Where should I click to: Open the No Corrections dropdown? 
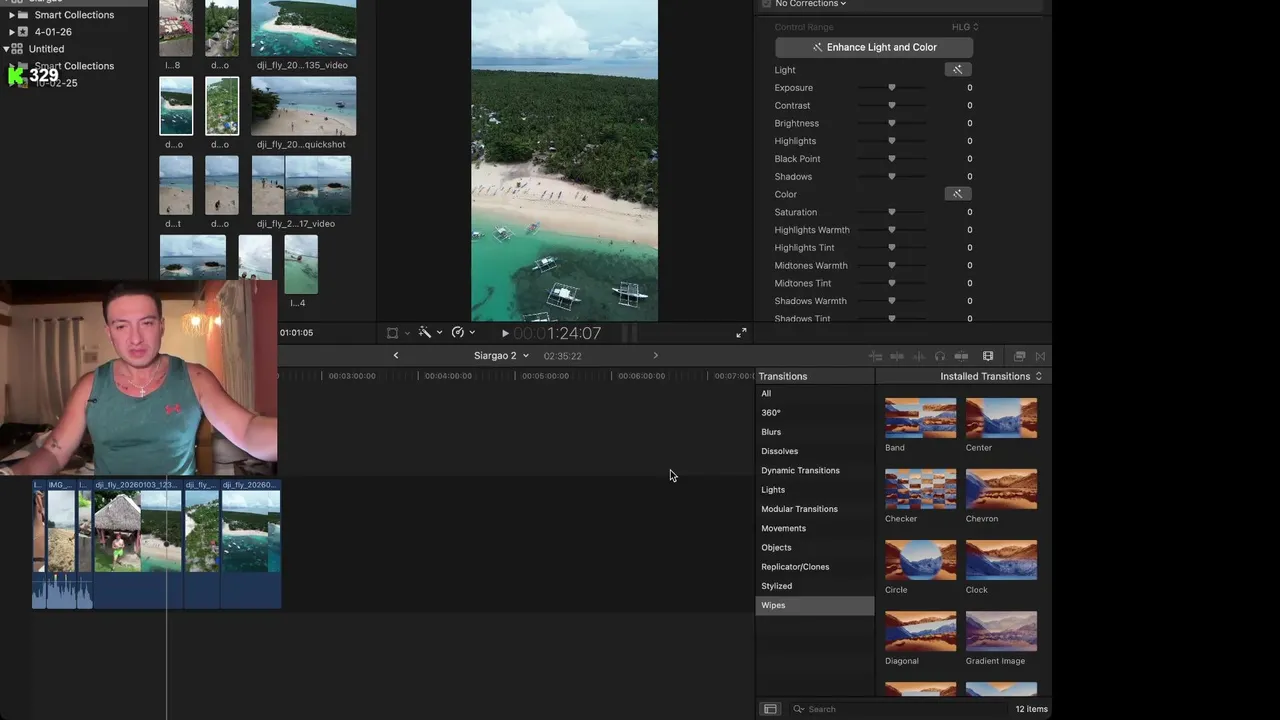tap(811, 4)
